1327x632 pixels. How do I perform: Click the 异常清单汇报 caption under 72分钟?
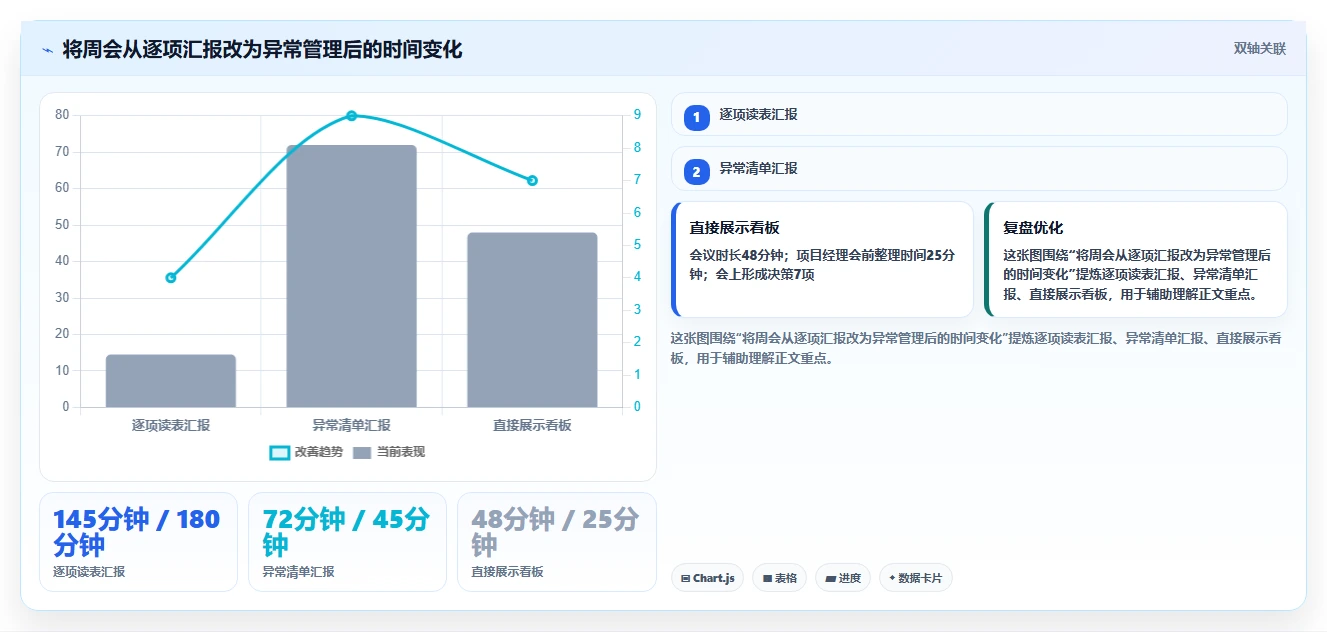[298, 572]
